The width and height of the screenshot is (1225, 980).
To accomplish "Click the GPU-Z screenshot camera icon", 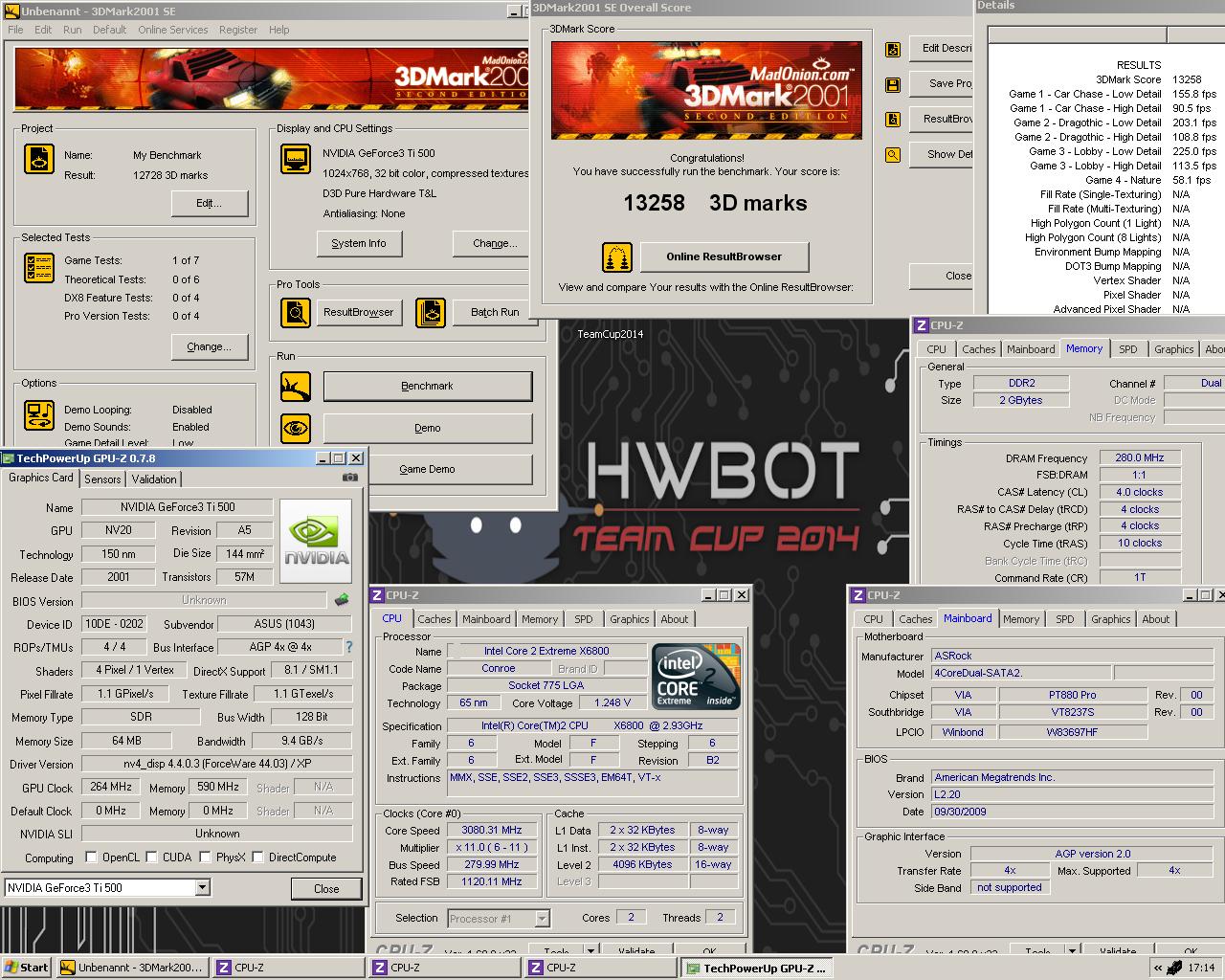I will 350,478.
